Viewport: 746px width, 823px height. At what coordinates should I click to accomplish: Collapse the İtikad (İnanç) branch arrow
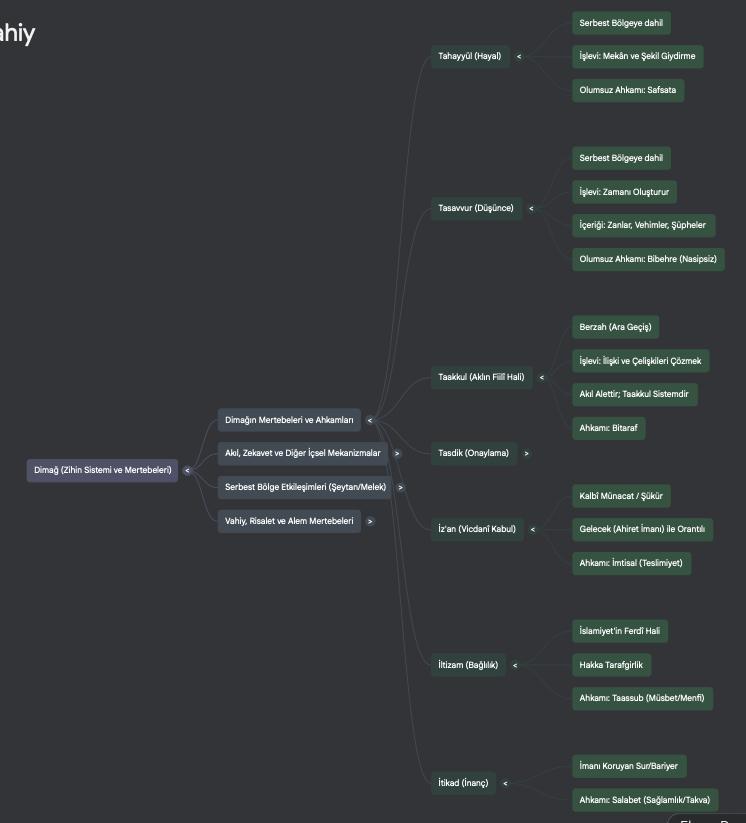coord(505,783)
